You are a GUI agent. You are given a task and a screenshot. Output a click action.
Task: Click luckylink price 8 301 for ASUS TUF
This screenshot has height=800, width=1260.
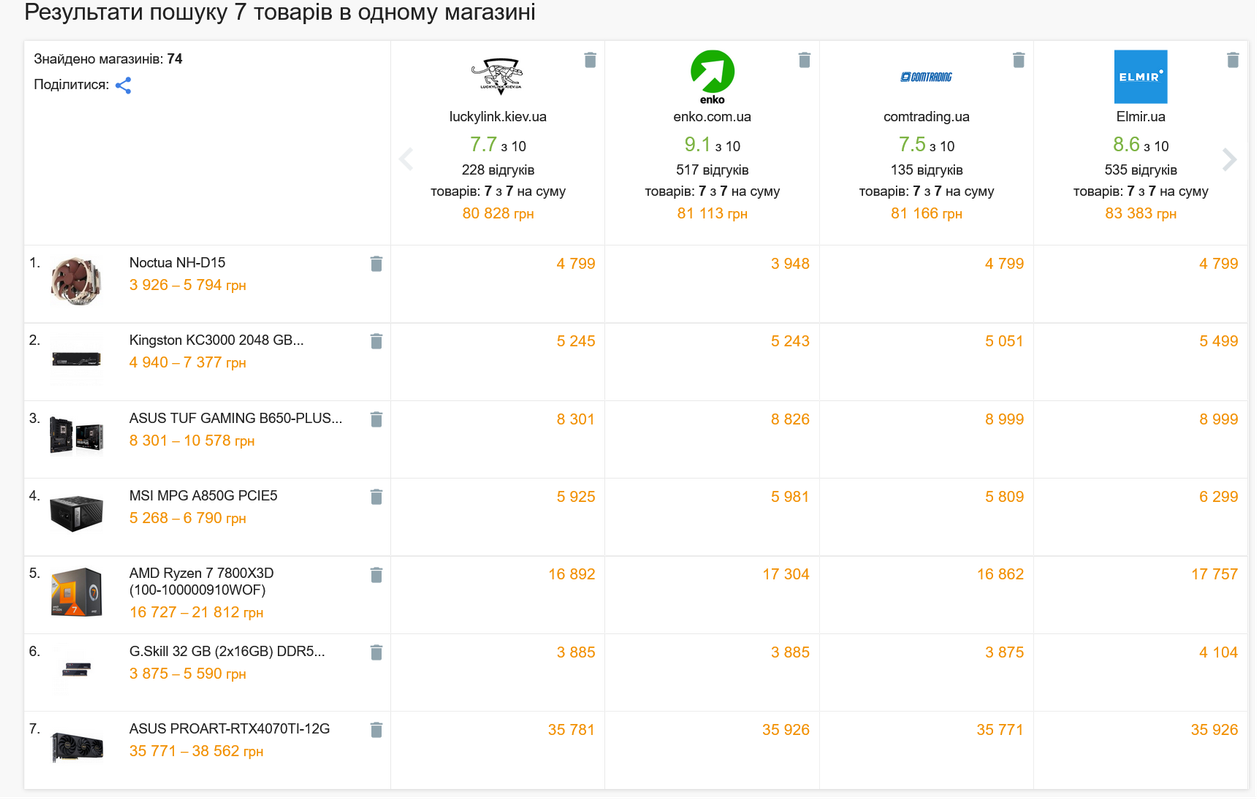576,419
